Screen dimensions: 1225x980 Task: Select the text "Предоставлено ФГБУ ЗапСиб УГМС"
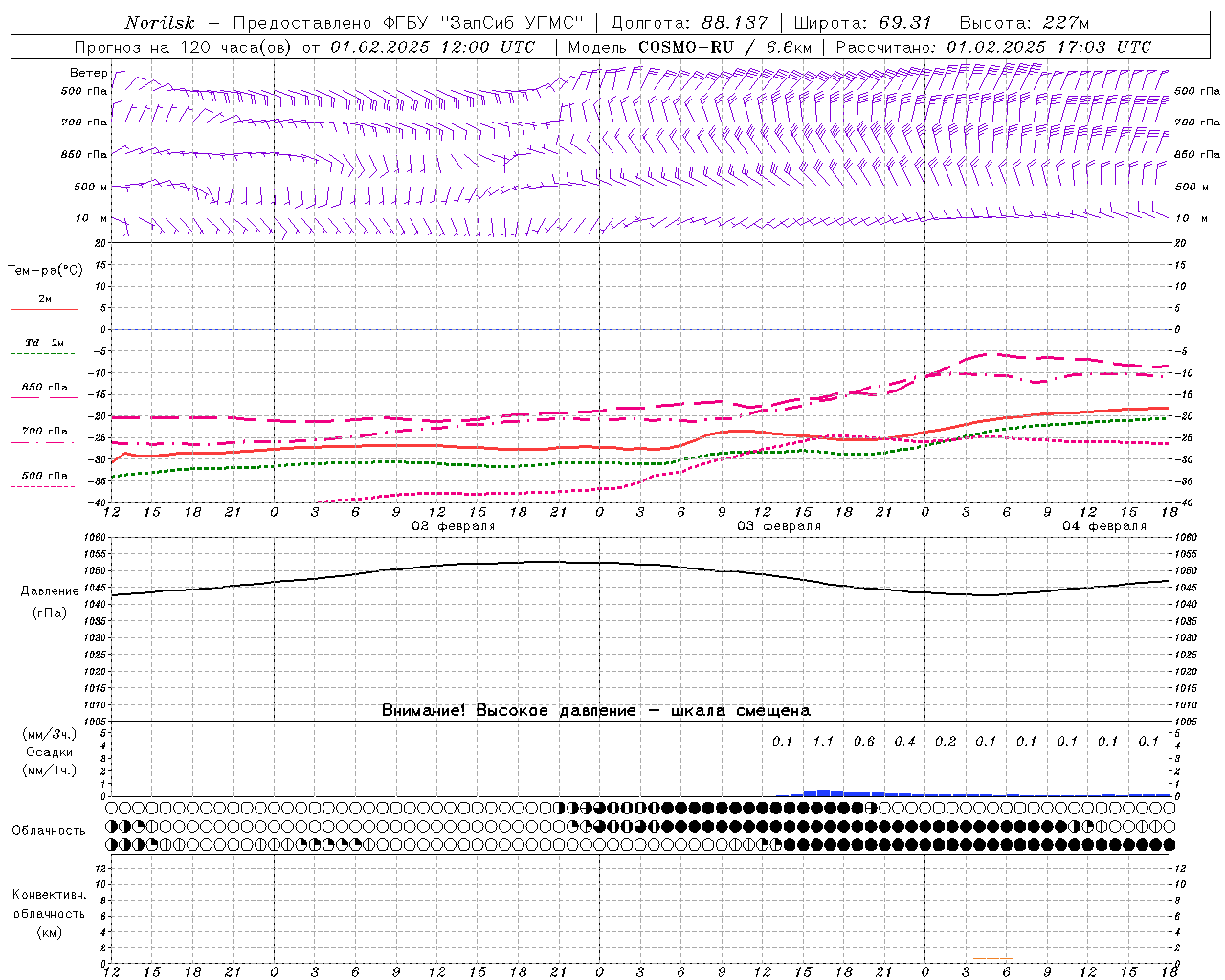point(409,23)
